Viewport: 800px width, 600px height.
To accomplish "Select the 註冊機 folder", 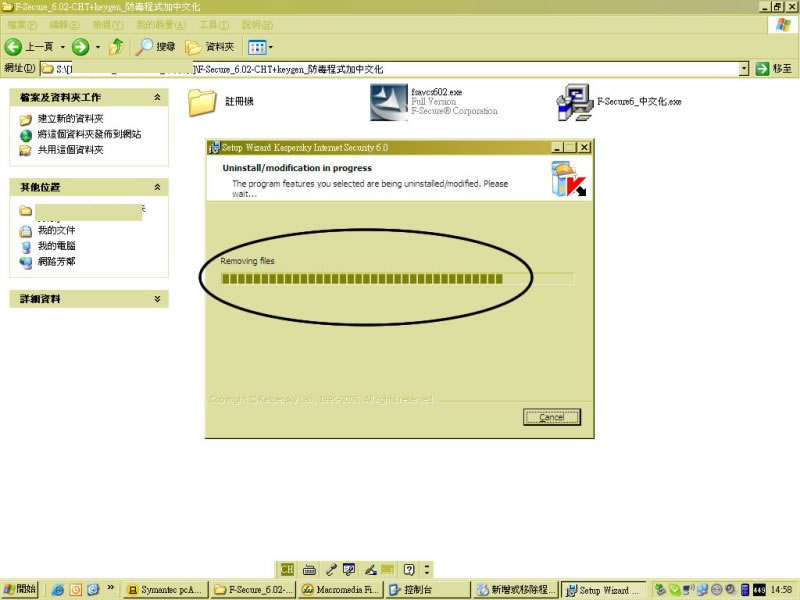I will pos(221,102).
